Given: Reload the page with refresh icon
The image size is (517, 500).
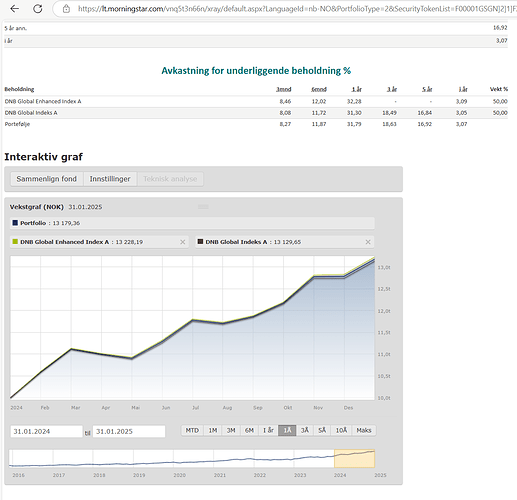Looking at the screenshot, I should tap(38, 9).
